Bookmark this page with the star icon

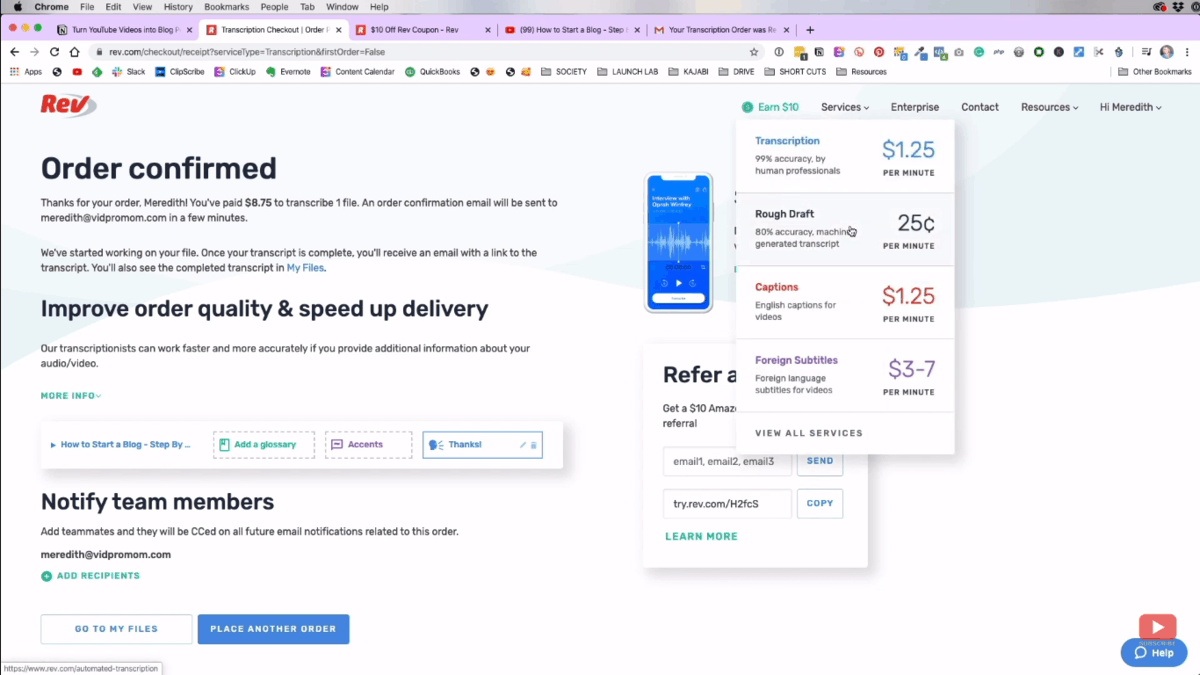coord(754,51)
